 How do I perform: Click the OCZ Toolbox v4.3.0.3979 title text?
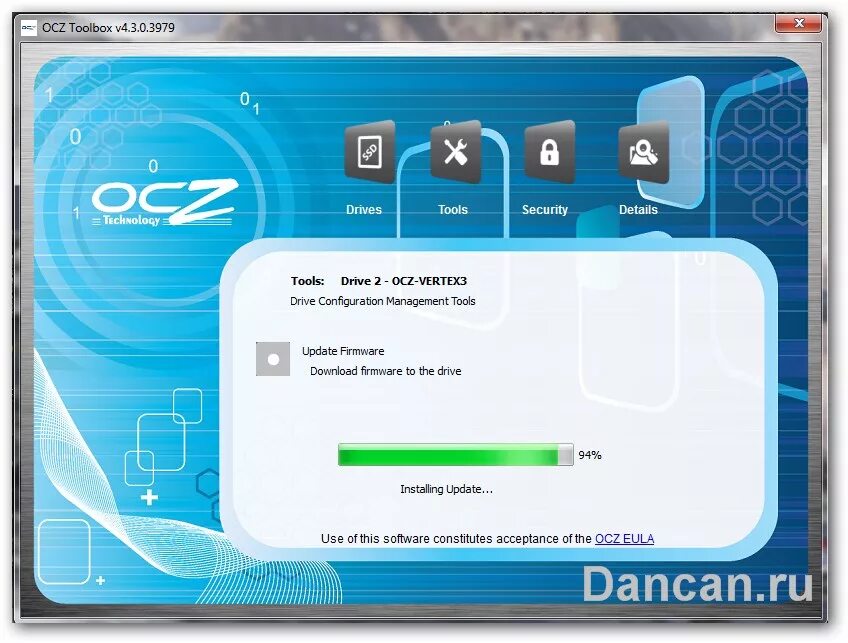pos(109,28)
